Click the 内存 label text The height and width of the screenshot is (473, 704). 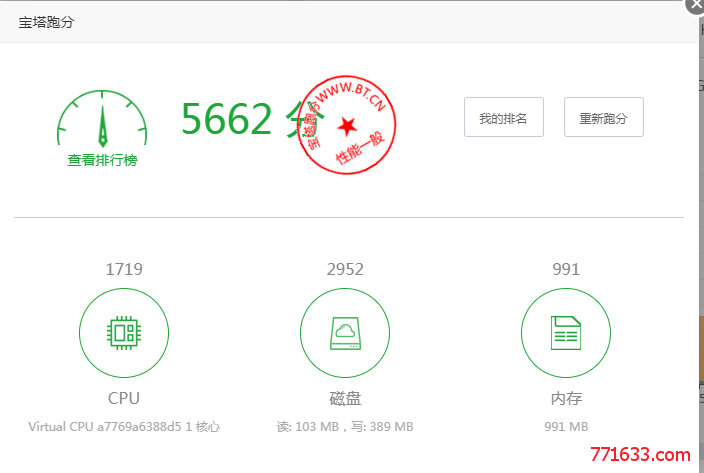pyautogui.click(x=566, y=399)
